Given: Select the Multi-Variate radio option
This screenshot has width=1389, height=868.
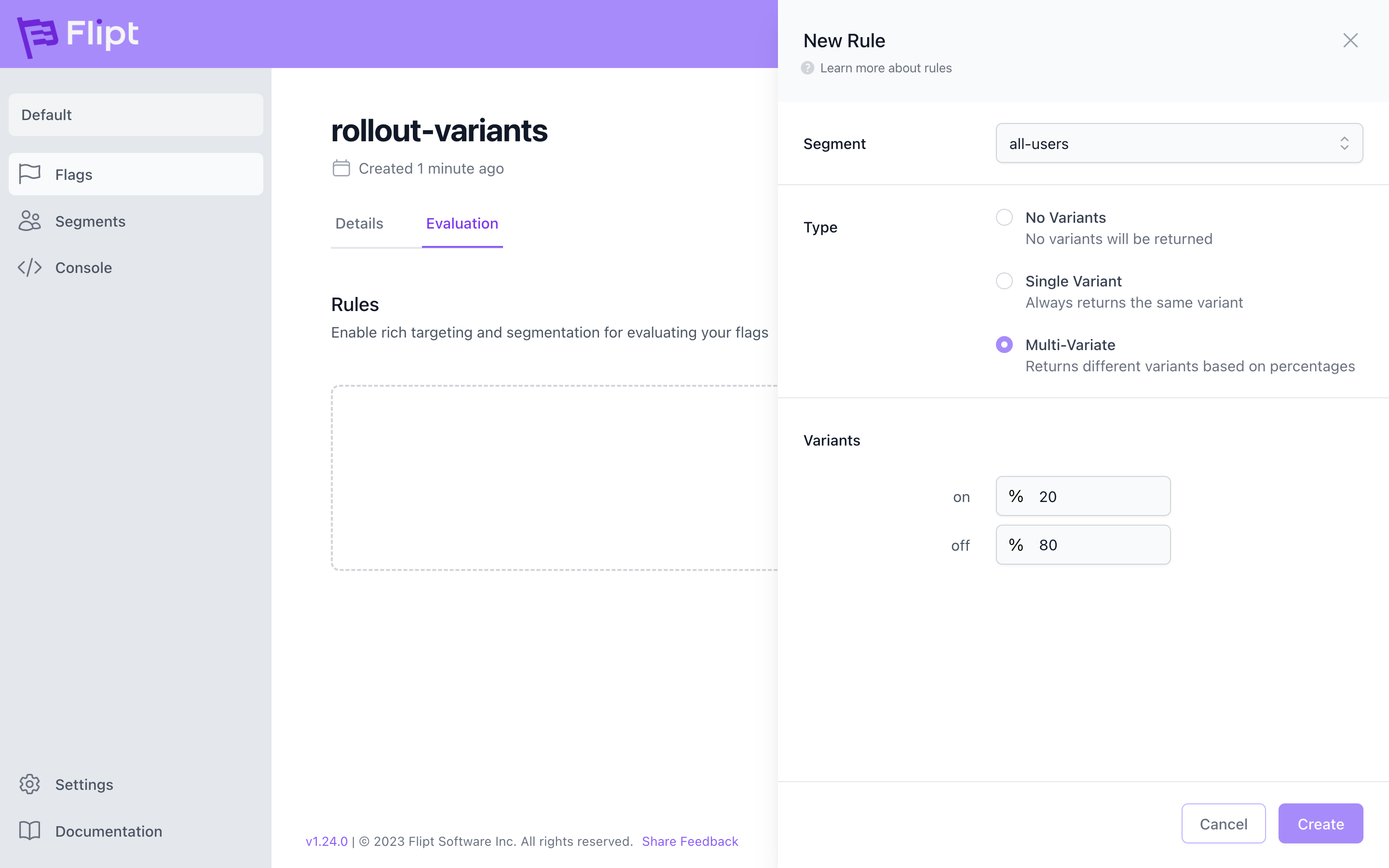Looking at the screenshot, I should point(1005,345).
